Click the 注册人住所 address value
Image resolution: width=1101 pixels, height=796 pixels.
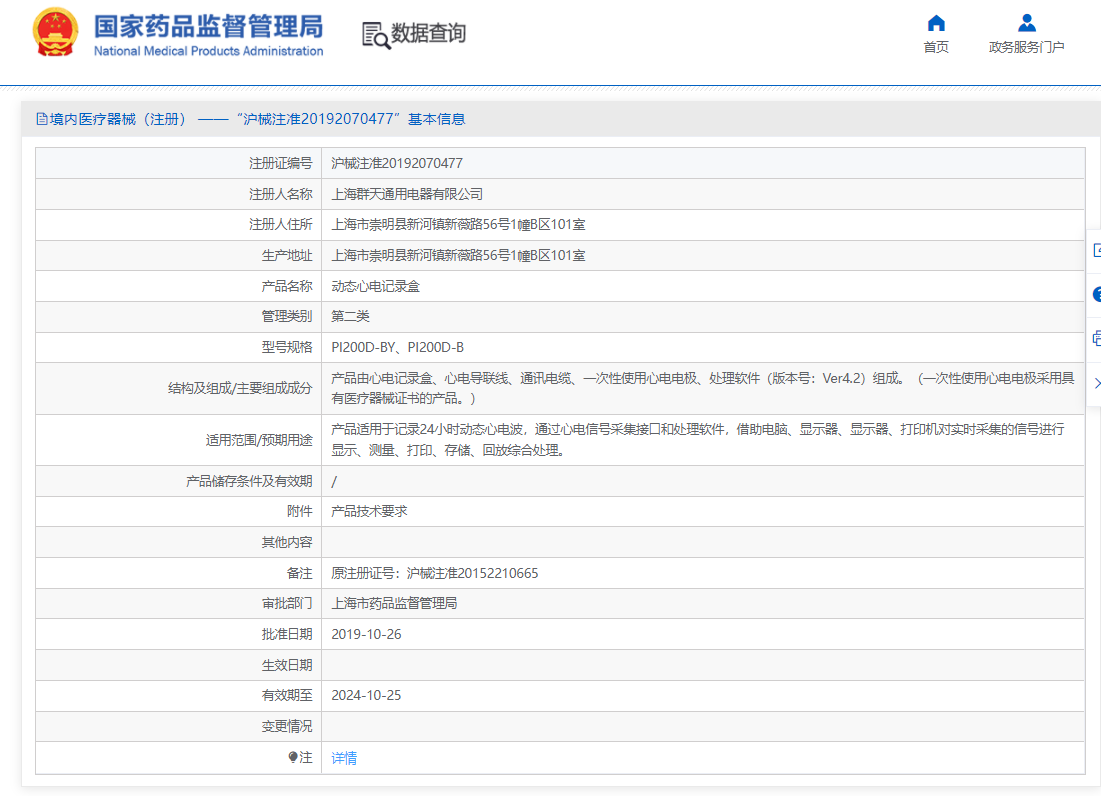(459, 225)
